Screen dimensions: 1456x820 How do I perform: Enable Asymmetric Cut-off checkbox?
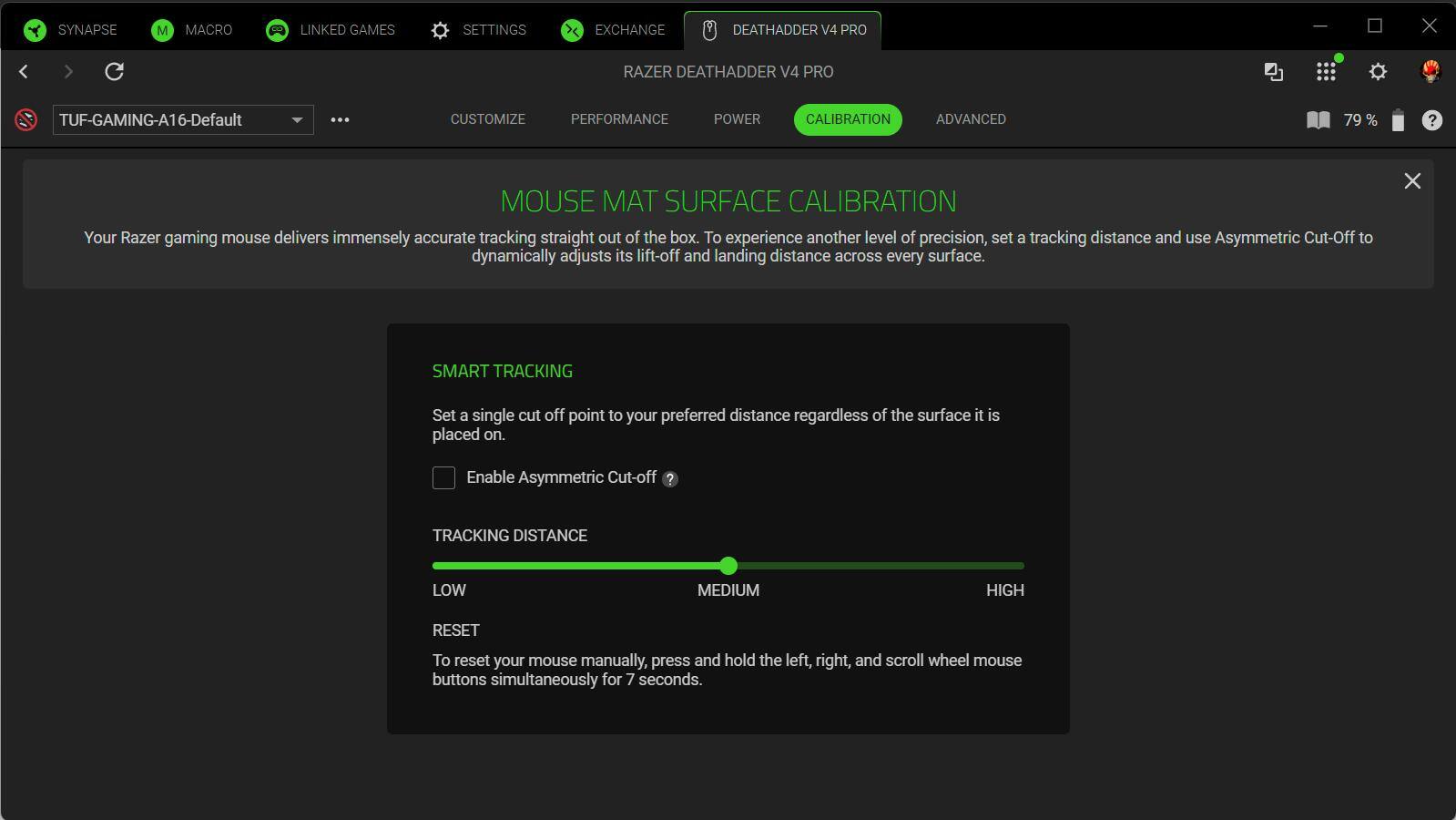[443, 477]
